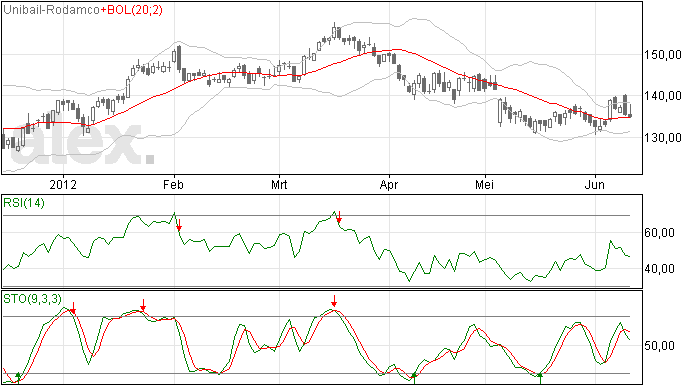Click stochastic red sell arrow in late March
The image size is (690, 387).
pos(334,301)
